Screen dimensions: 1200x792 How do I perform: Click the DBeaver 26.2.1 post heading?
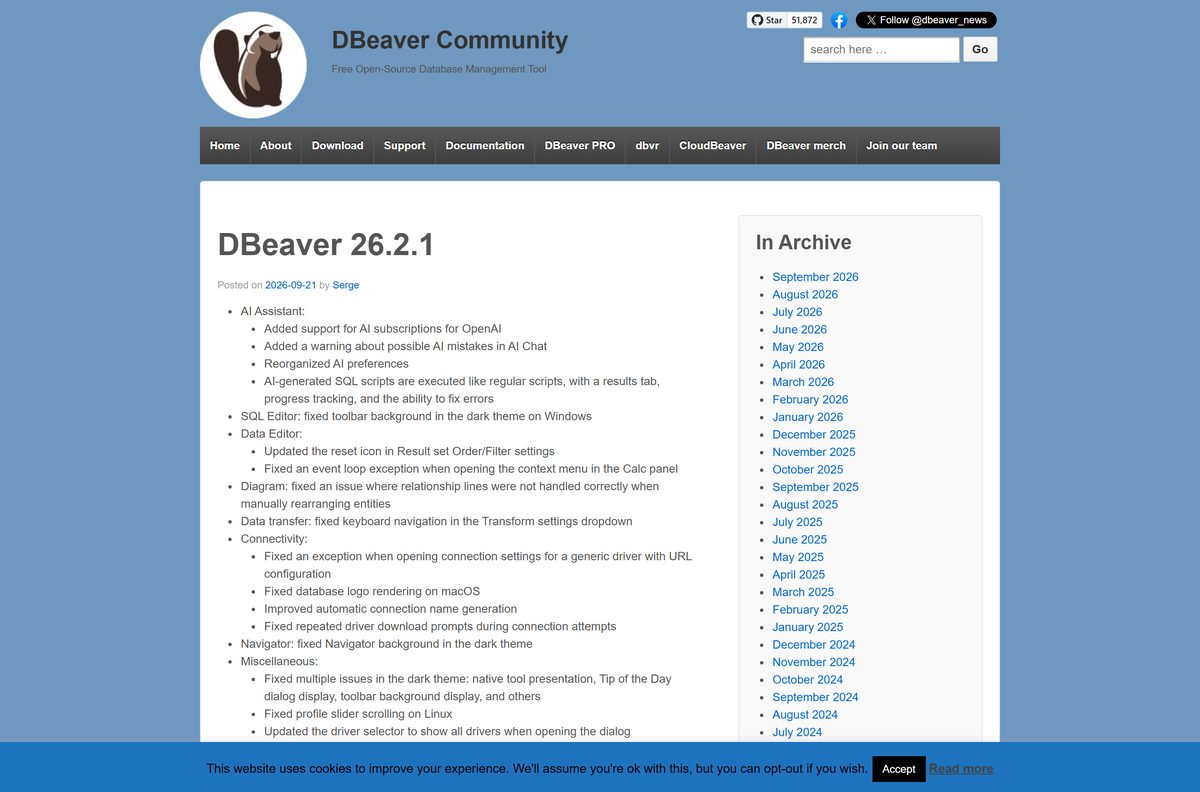(326, 245)
